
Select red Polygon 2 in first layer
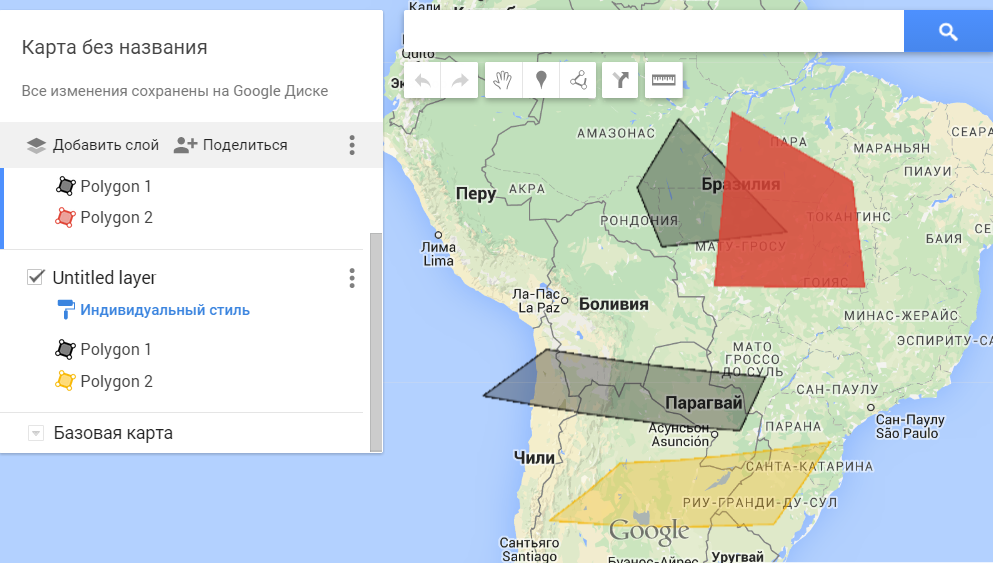pos(117,217)
